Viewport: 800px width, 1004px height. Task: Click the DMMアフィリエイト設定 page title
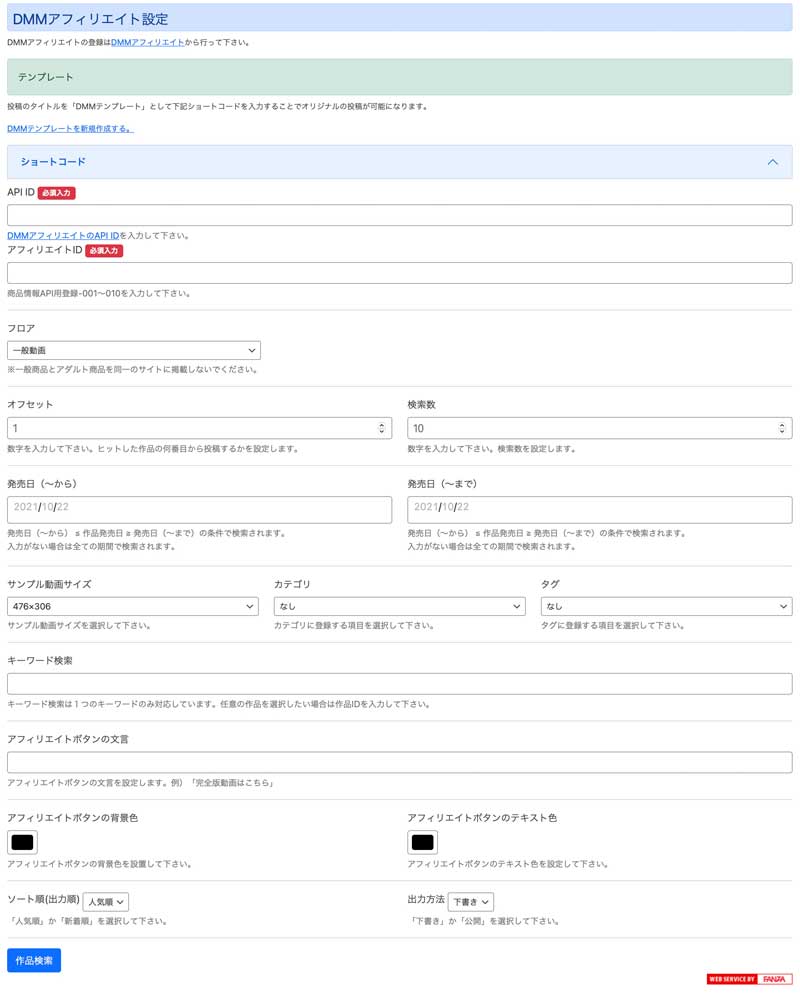click(x=90, y=19)
